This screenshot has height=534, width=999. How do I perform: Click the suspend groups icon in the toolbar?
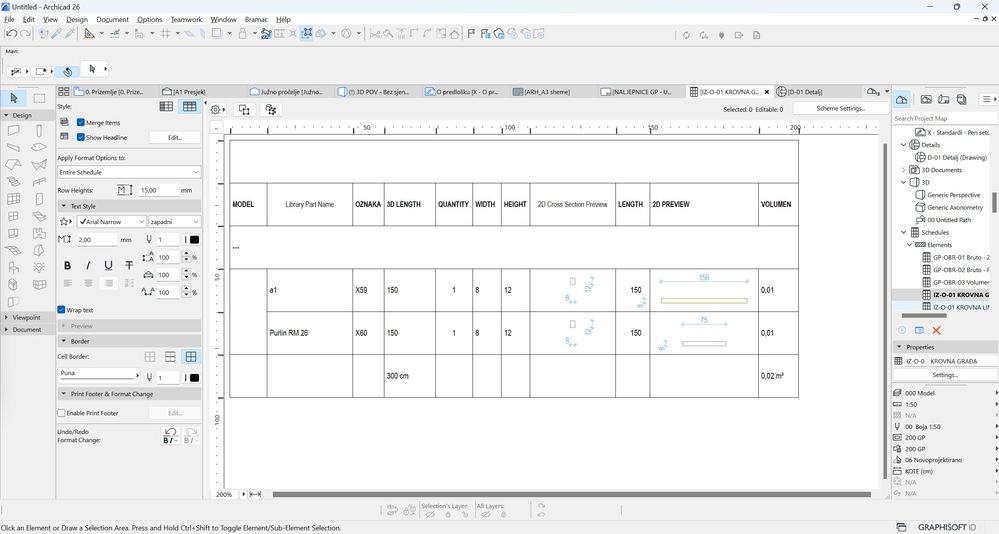306,34
